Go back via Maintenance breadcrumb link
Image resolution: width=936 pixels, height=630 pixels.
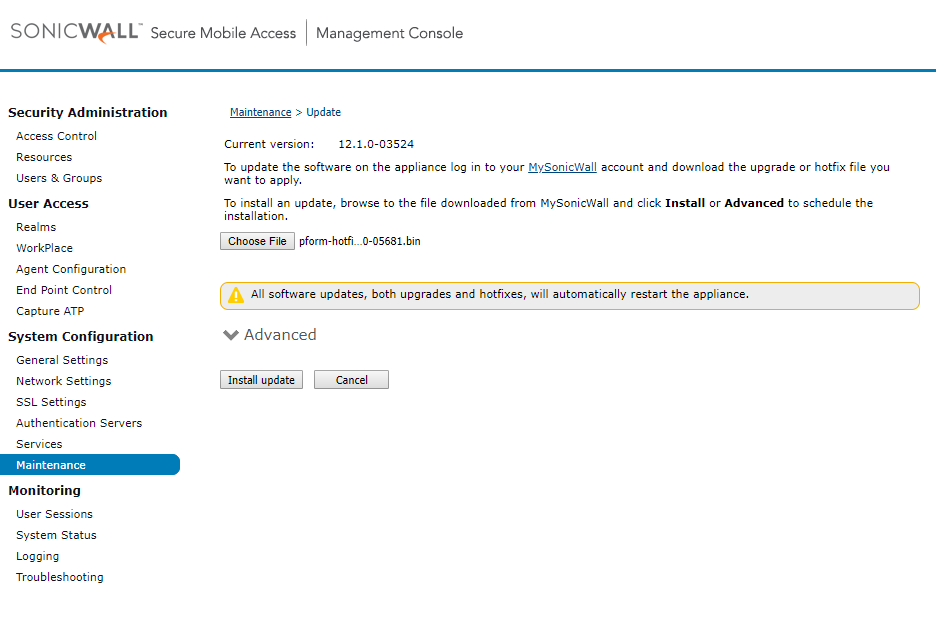point(260,112)
